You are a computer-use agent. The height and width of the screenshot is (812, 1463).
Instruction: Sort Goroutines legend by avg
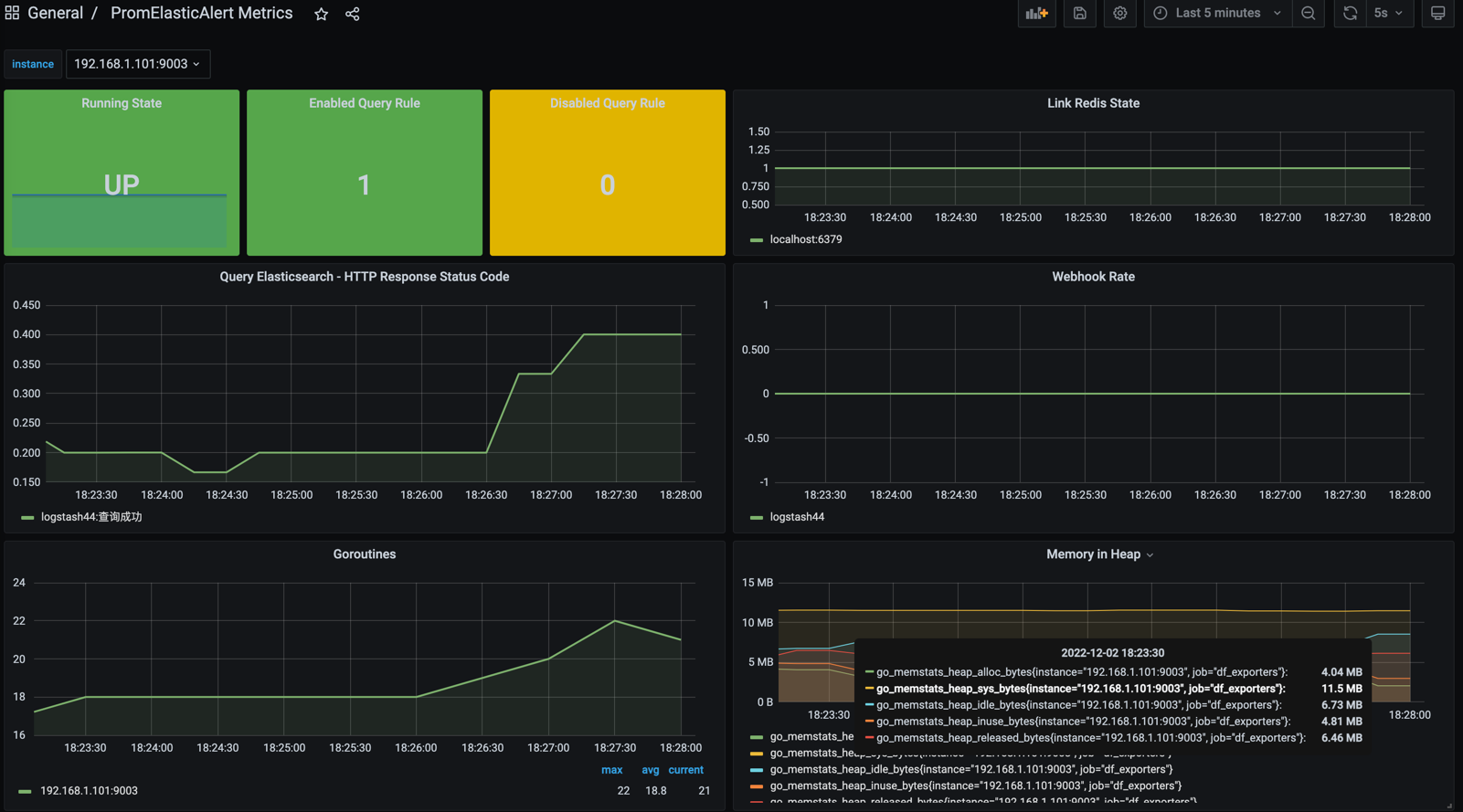pyautogui.click(x=650, y=770)
